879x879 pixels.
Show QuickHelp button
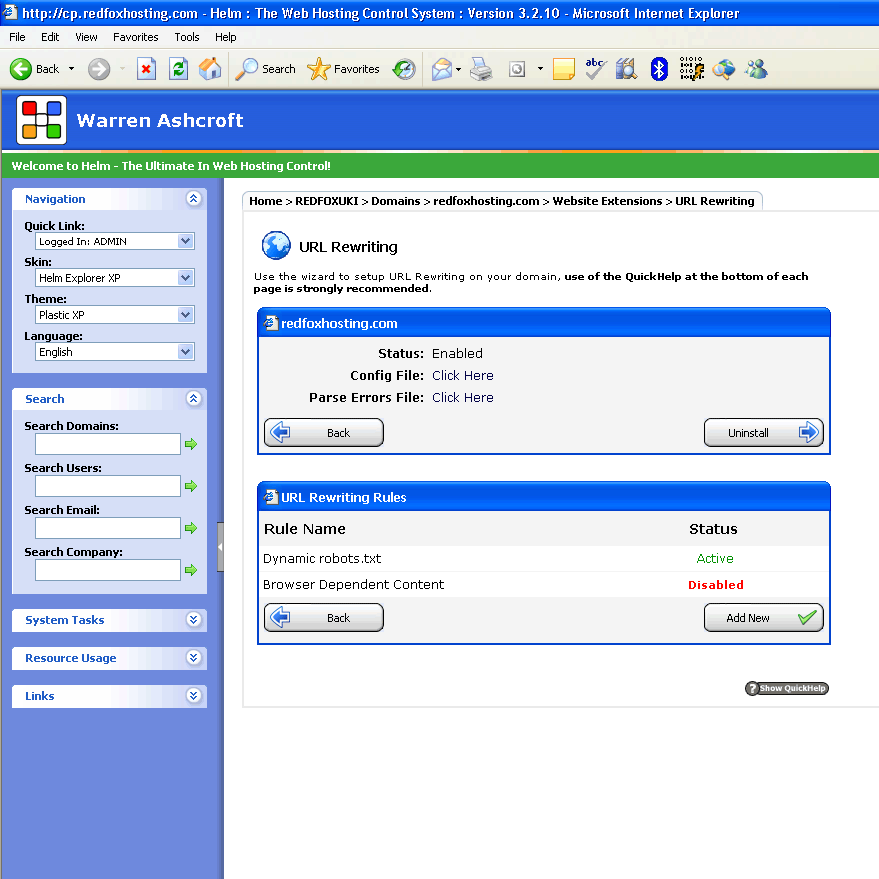pyautogui.click(x=787, y=688)
